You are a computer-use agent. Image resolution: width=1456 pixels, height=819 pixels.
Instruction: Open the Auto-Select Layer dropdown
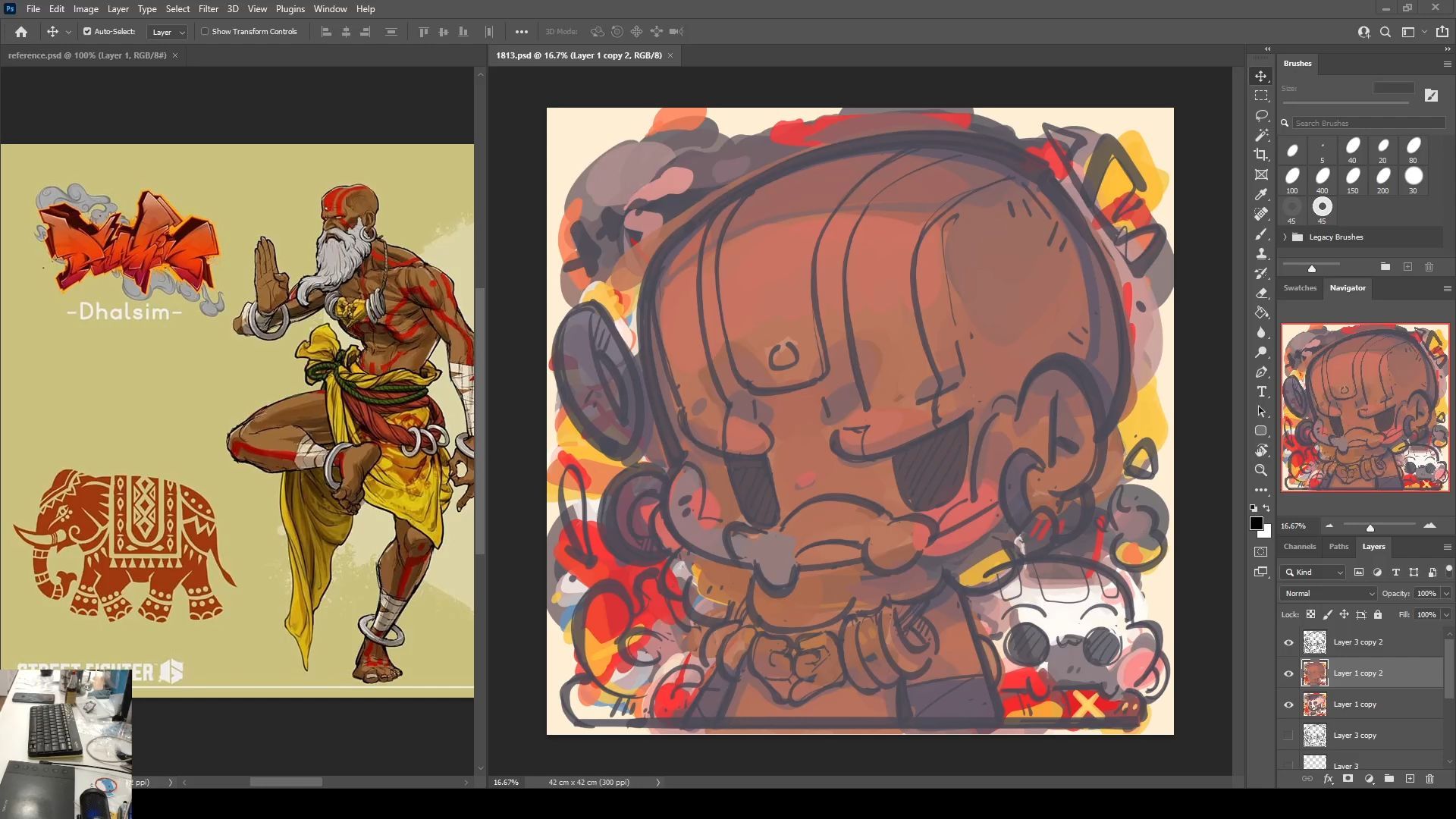coord(168,32)
